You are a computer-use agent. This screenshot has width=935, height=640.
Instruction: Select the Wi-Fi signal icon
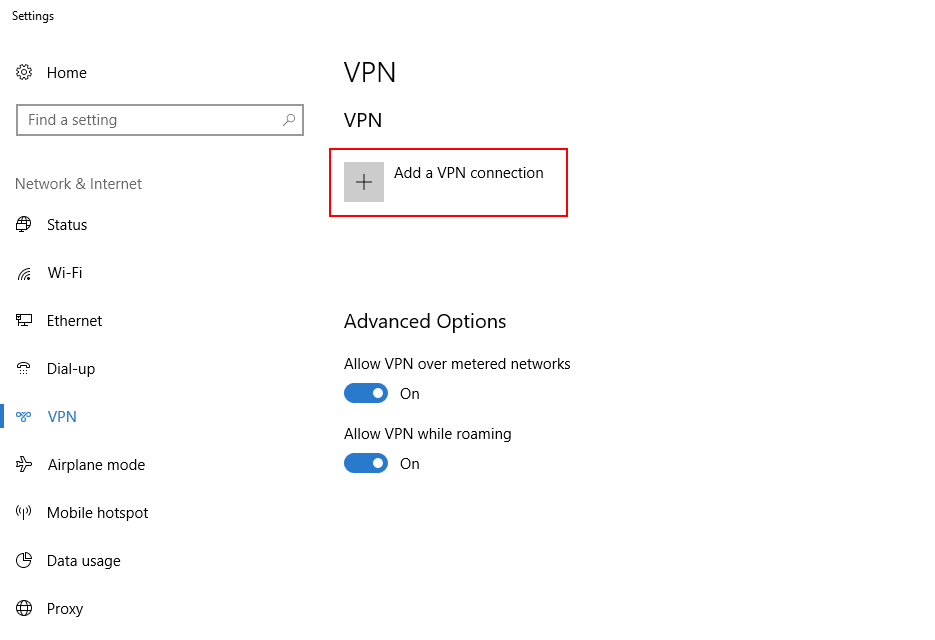click(x=24, y=273)
